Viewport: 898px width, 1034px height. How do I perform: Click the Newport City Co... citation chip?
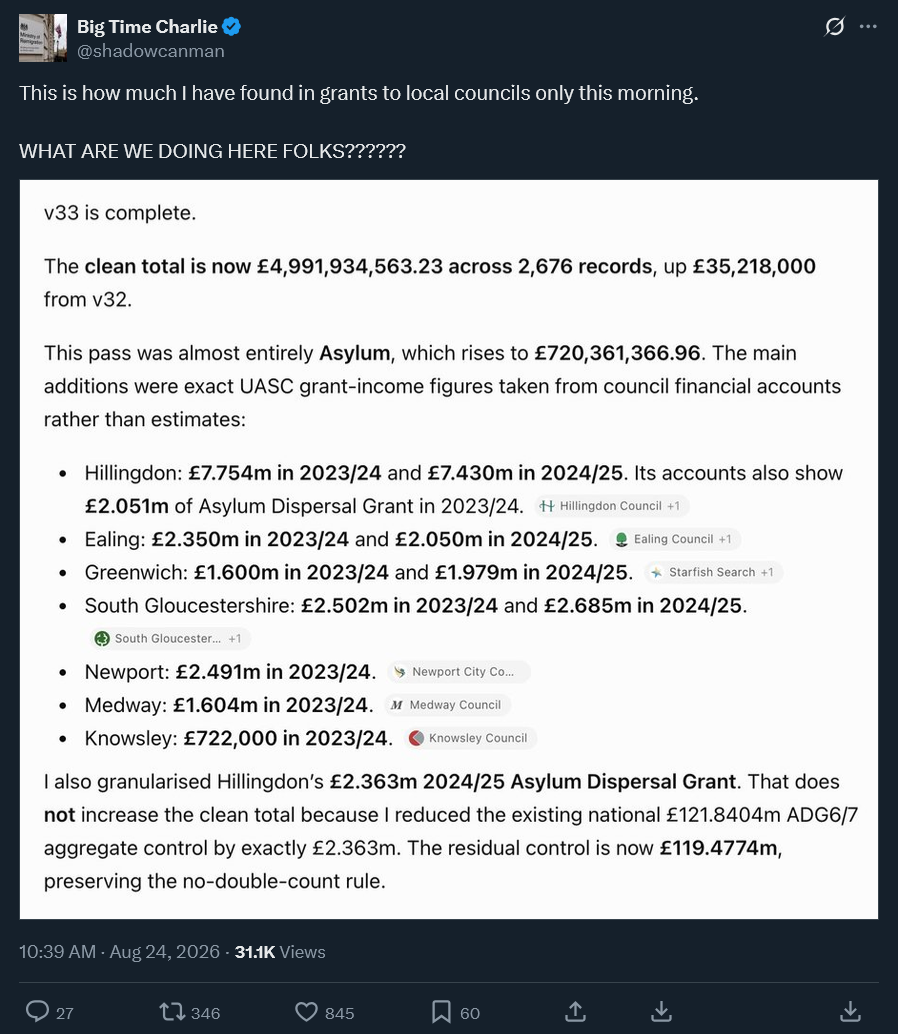(459, 671)
